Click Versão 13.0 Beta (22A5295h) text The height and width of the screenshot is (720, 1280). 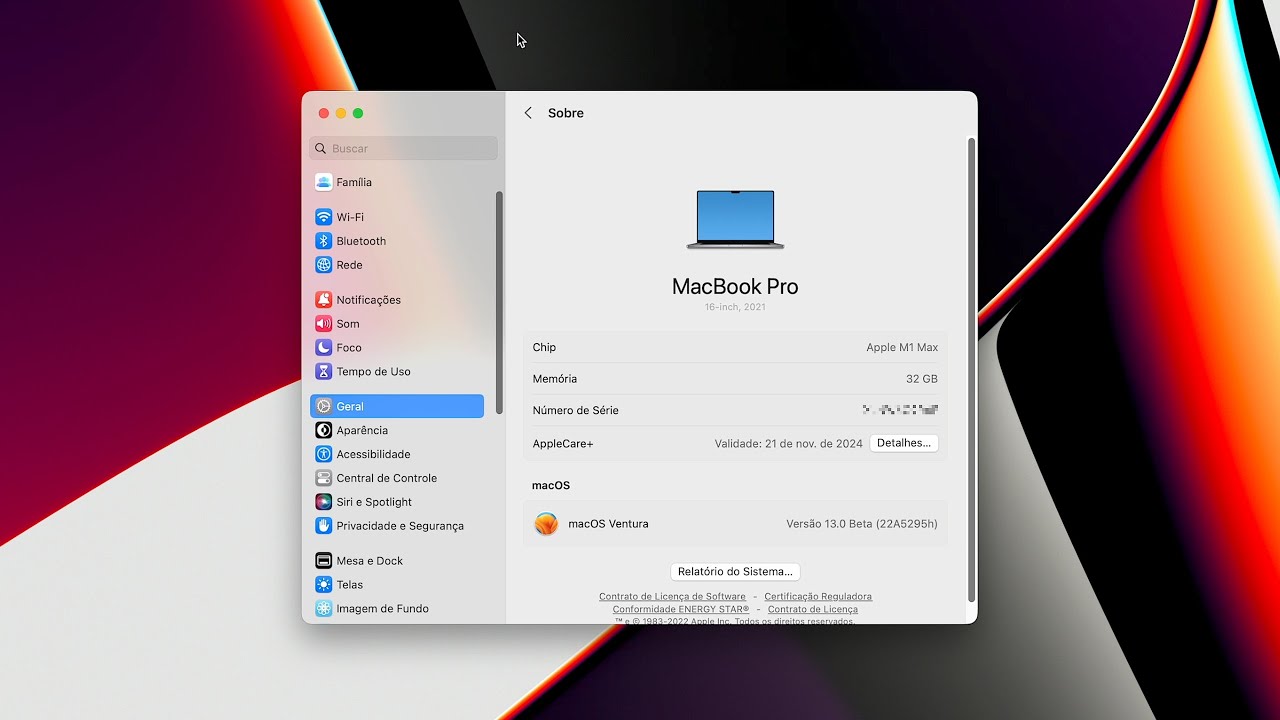click(862, 524)
